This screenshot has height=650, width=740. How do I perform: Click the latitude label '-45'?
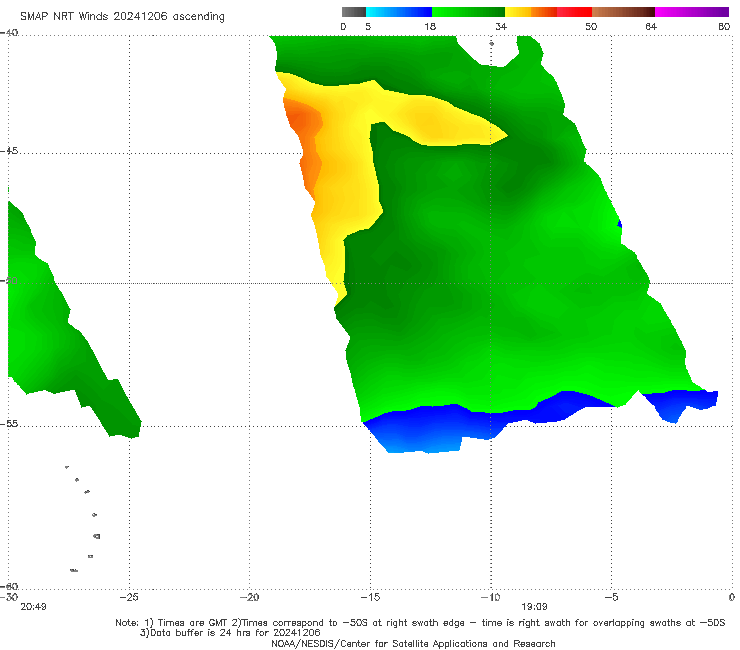tap(9, 151)
